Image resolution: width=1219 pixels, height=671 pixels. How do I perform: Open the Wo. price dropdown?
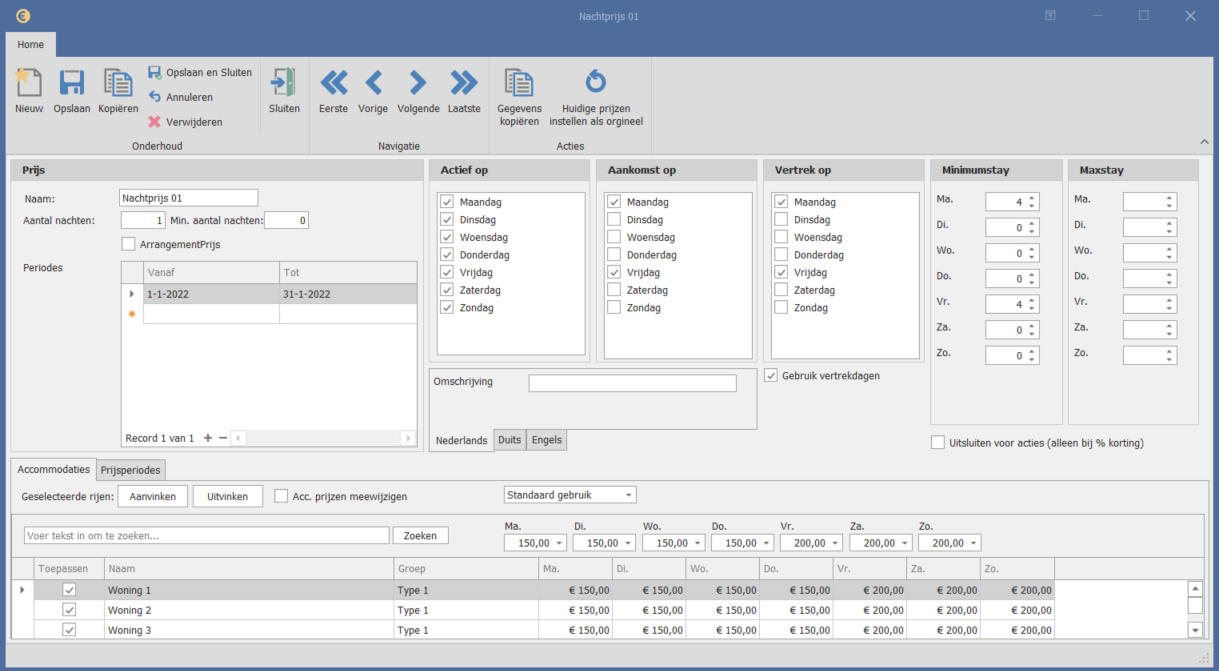click(x=696, y=543)
